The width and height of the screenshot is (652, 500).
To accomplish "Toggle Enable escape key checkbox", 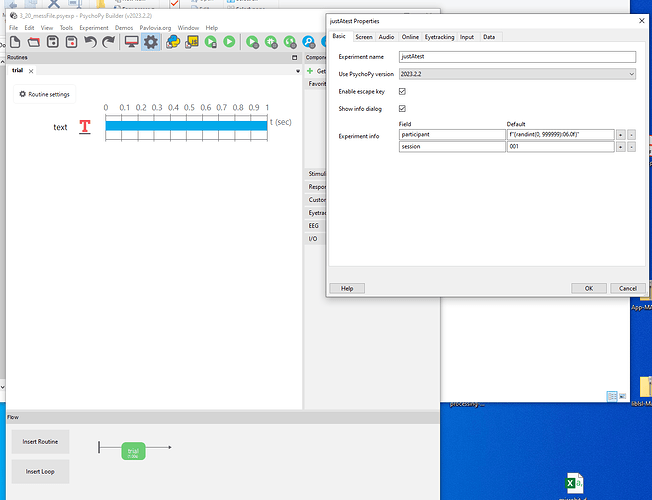I will point(402,91).
